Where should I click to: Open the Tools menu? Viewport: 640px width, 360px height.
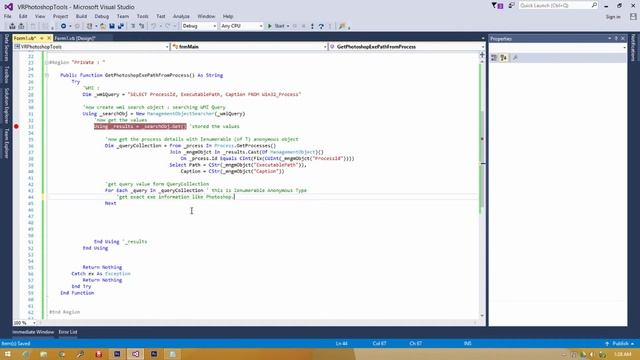point(142,16)
